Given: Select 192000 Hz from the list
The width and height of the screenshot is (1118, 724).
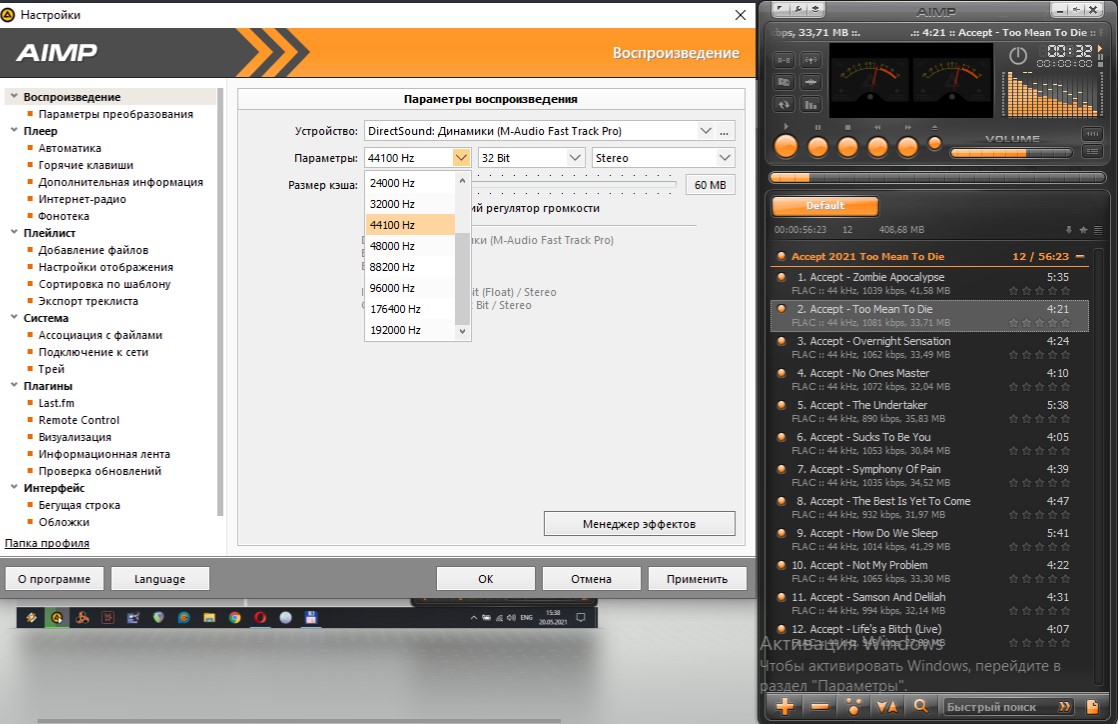Looking at the screenshot, I should (410, 330).
